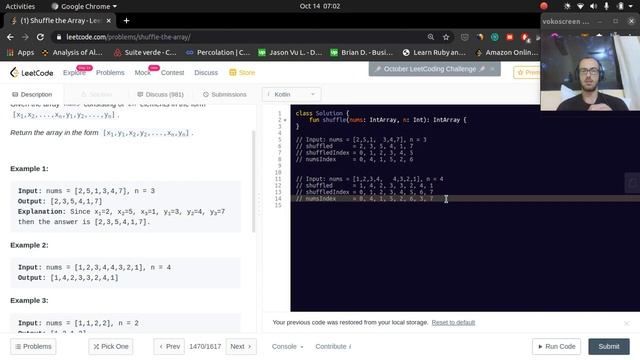Click the Run Code button

point(557,347)
